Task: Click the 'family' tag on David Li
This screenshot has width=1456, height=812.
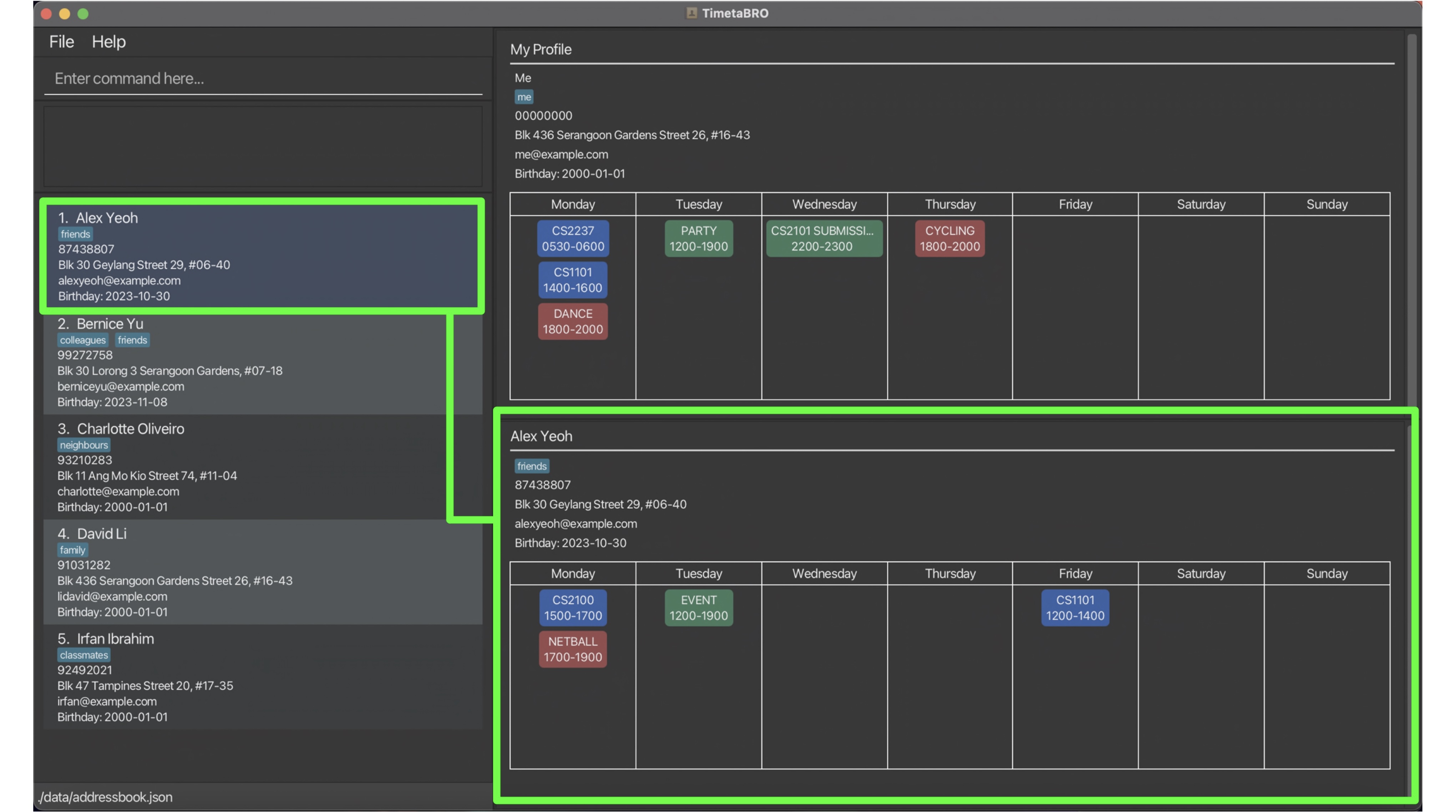Action: pos(72,550)
